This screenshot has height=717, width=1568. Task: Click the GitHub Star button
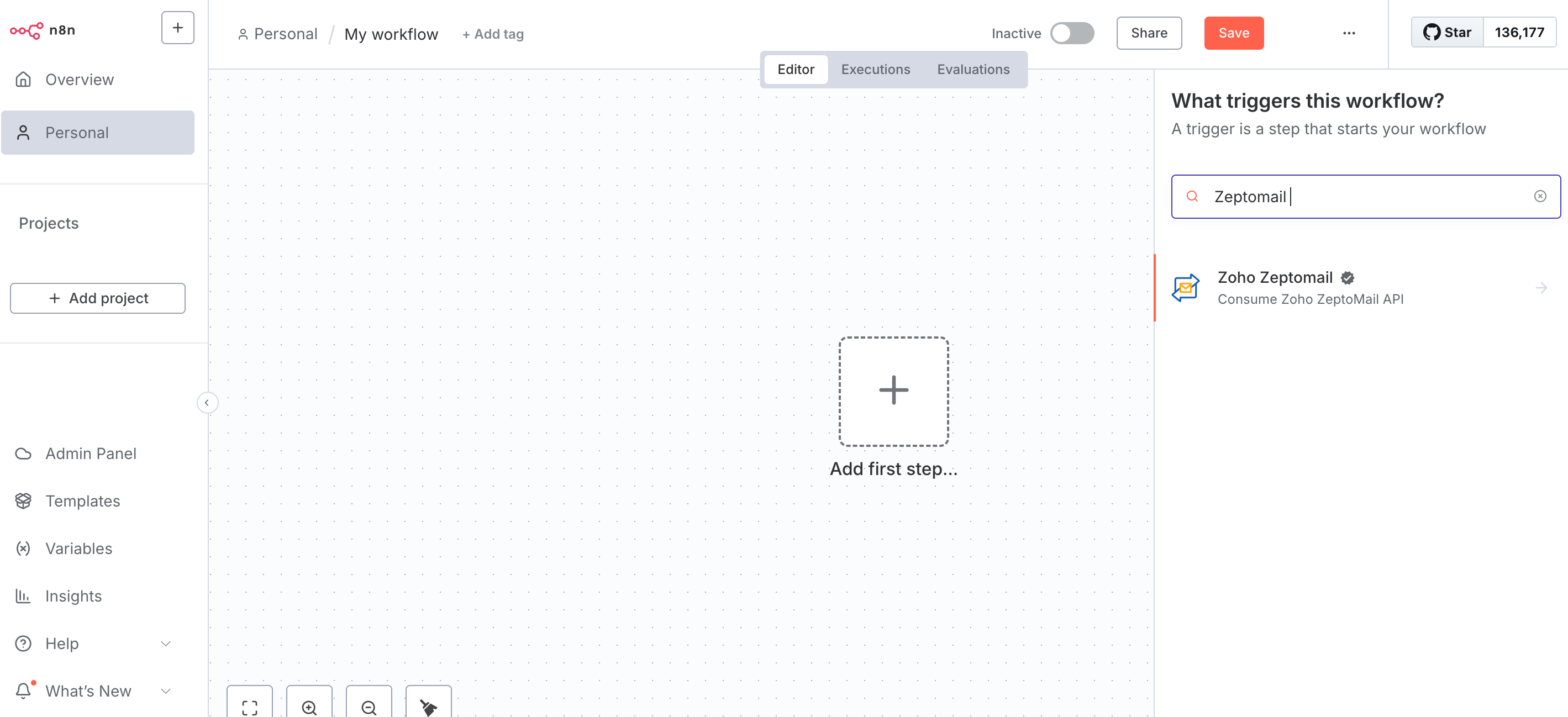coord(1447,32)
